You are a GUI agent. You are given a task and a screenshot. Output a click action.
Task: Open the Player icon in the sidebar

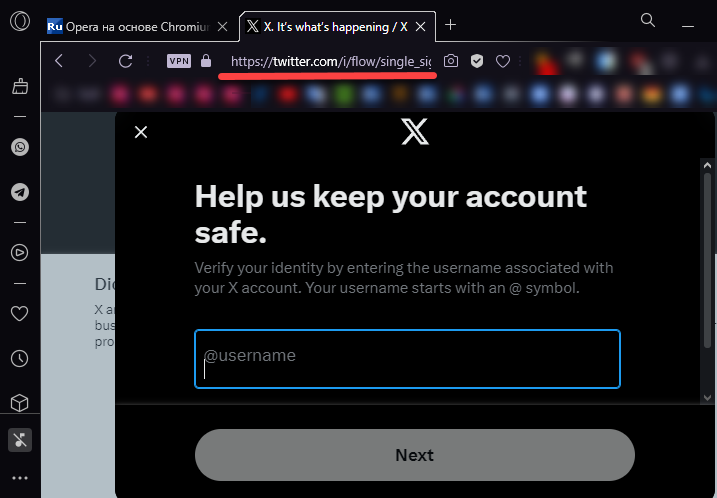click(20, 252)
